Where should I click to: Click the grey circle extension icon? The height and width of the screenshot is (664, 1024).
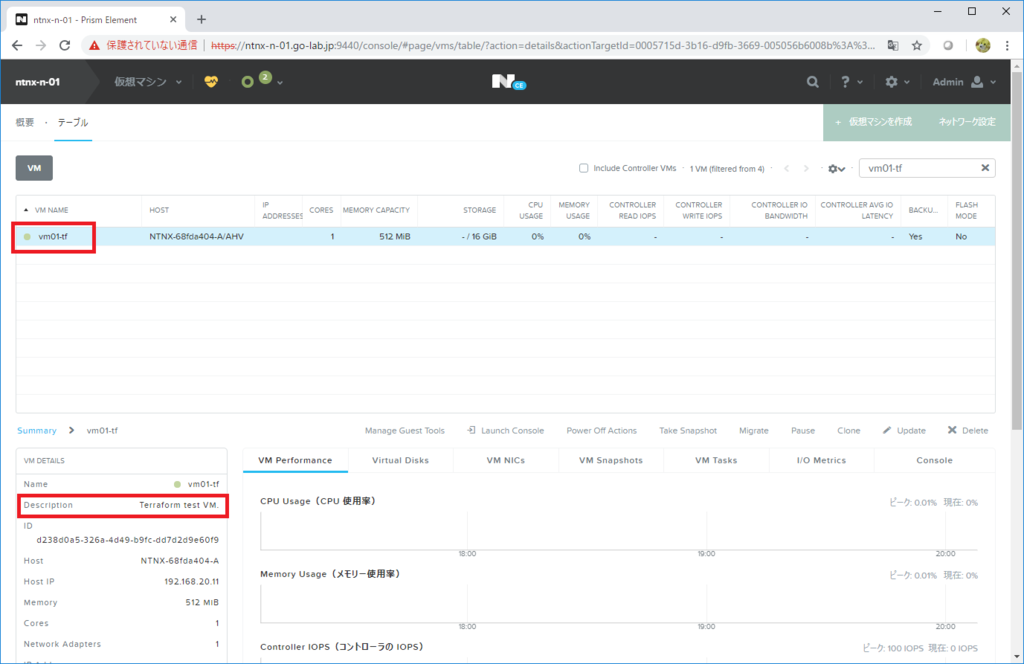(x=948, y=45)
